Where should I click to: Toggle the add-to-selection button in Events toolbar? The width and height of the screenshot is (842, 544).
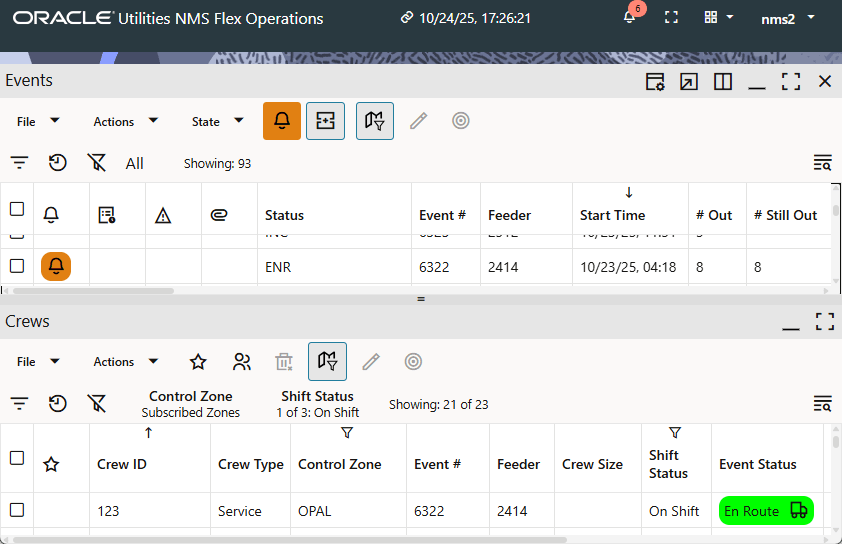click(x=325, y=121)
